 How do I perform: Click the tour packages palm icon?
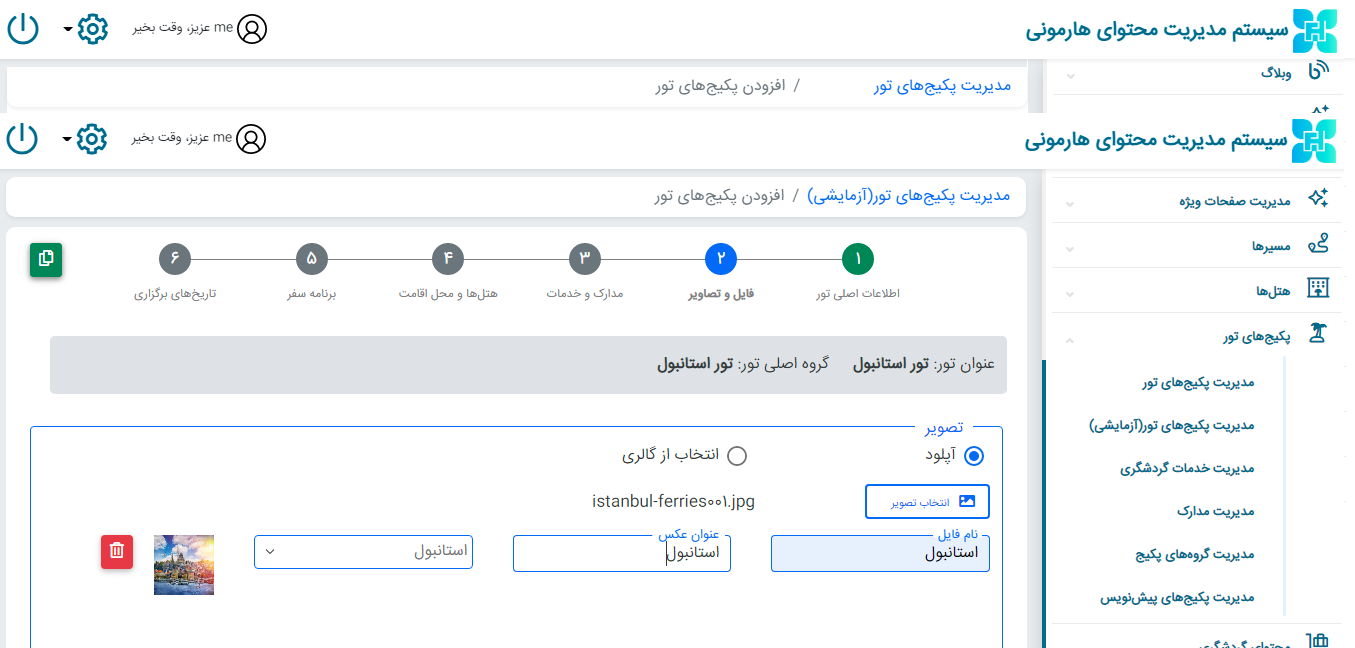coord(1318,336)
